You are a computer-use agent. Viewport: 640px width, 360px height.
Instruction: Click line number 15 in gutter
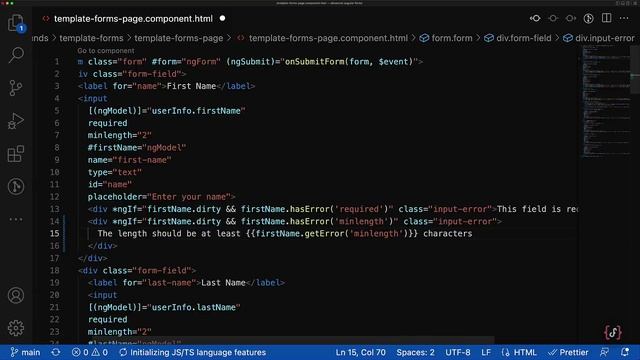pos(54,233)
